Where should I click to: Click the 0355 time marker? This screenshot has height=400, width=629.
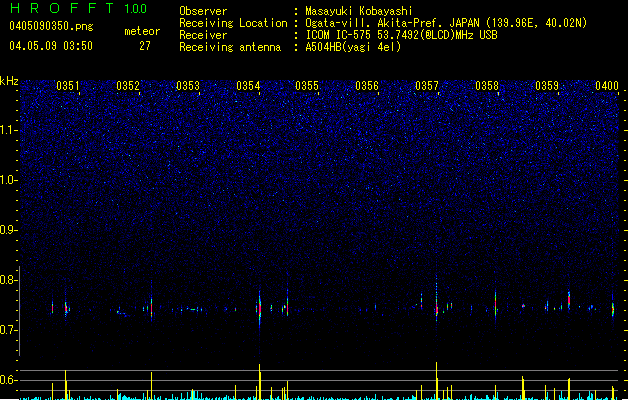click(307, 85)
